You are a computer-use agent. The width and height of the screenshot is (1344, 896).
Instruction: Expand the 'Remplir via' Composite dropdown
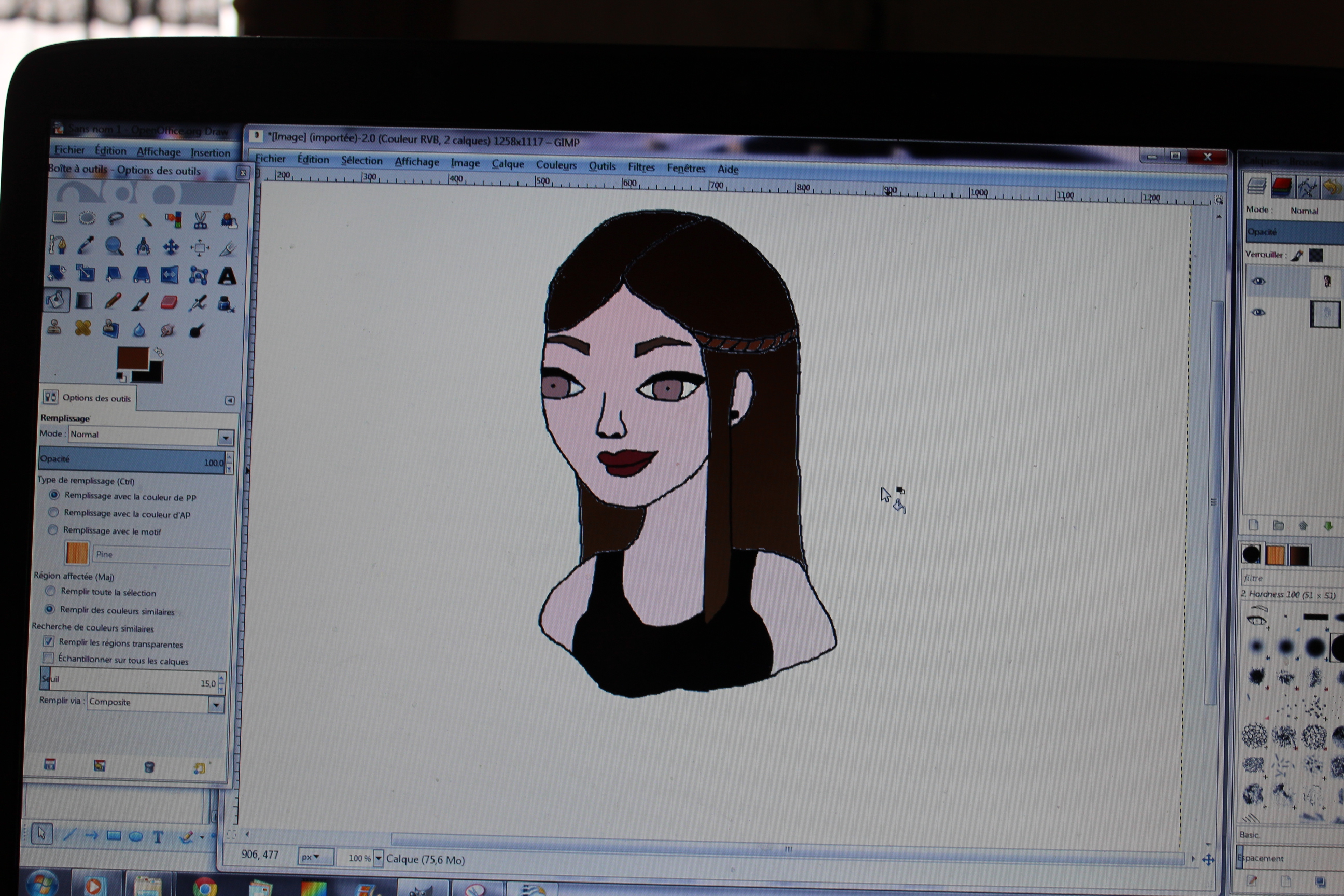[215, 705]
